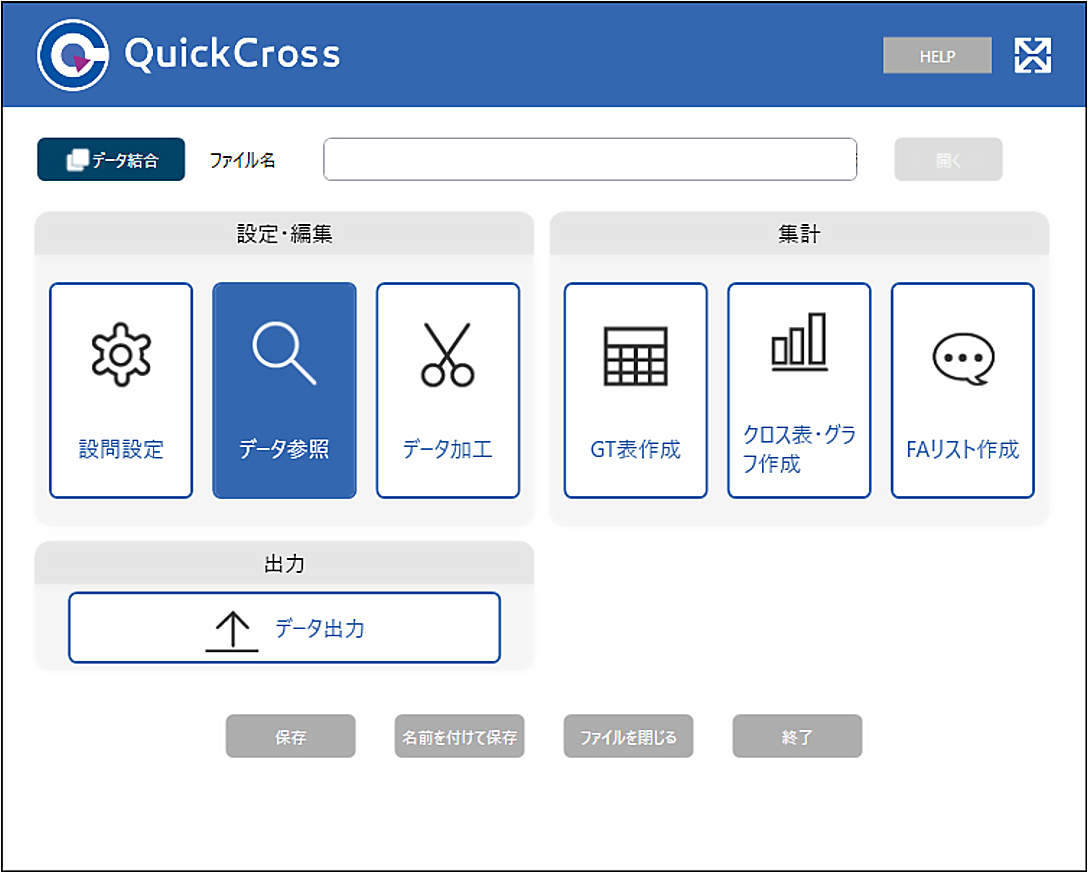The image size is (1088, 872).
Task: Click the window resize arrows icon
Action: (1032, 55)
